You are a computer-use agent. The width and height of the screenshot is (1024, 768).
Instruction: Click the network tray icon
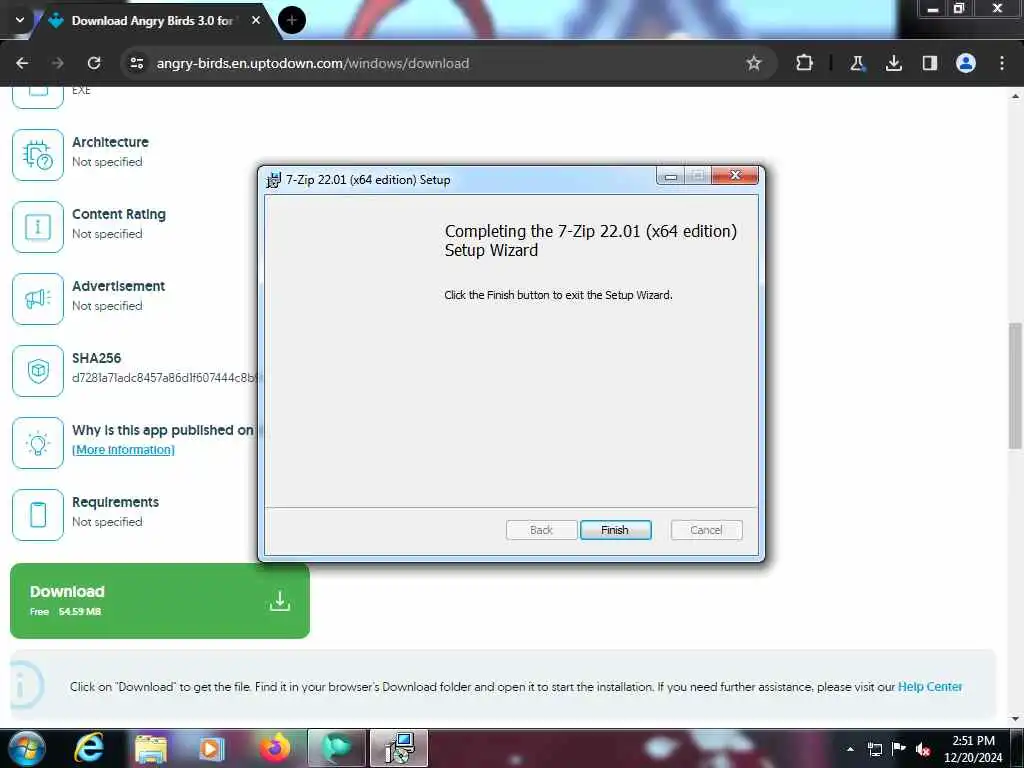[875, 749]
